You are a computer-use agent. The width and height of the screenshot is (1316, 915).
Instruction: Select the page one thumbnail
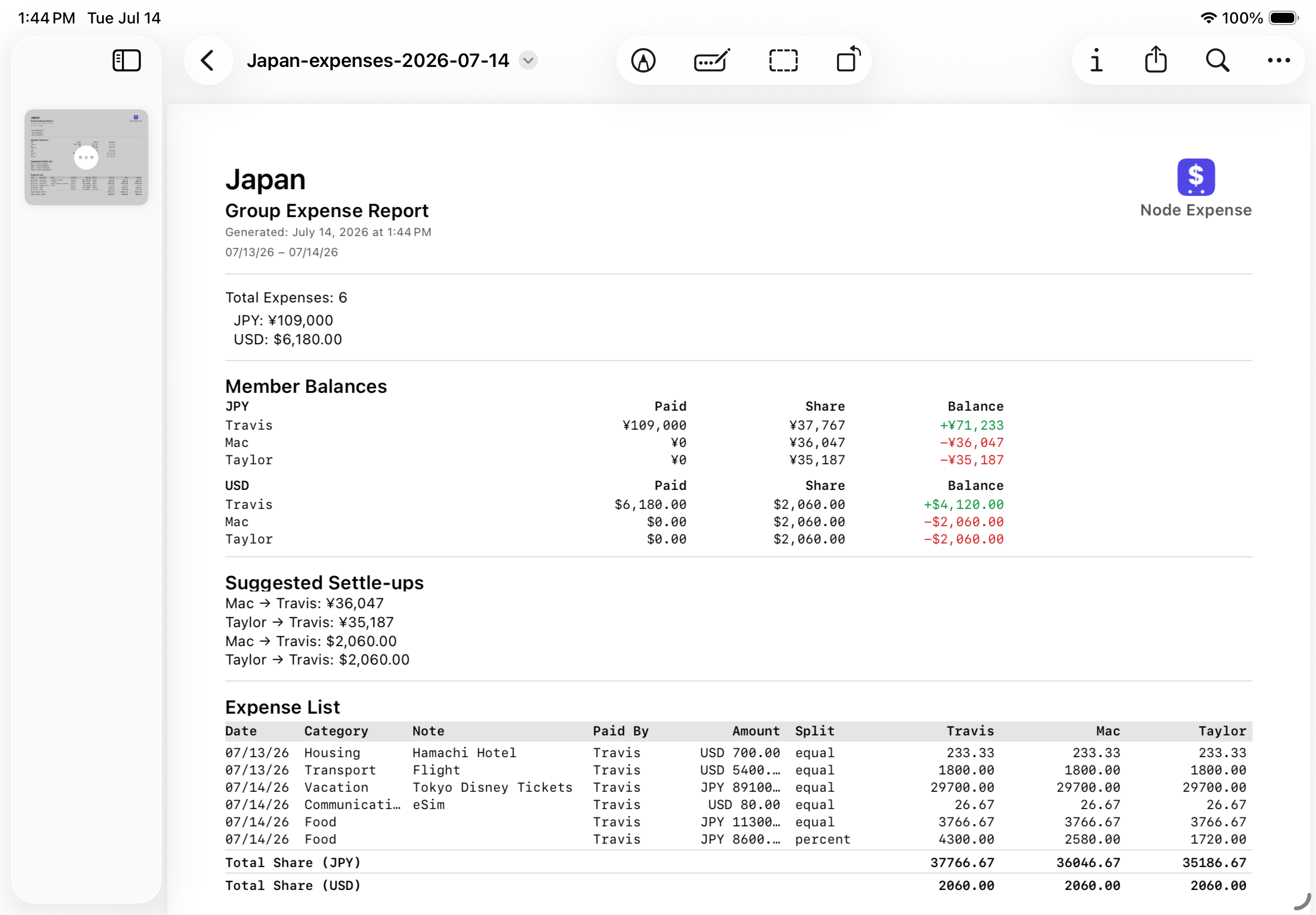tap(86, 157)
